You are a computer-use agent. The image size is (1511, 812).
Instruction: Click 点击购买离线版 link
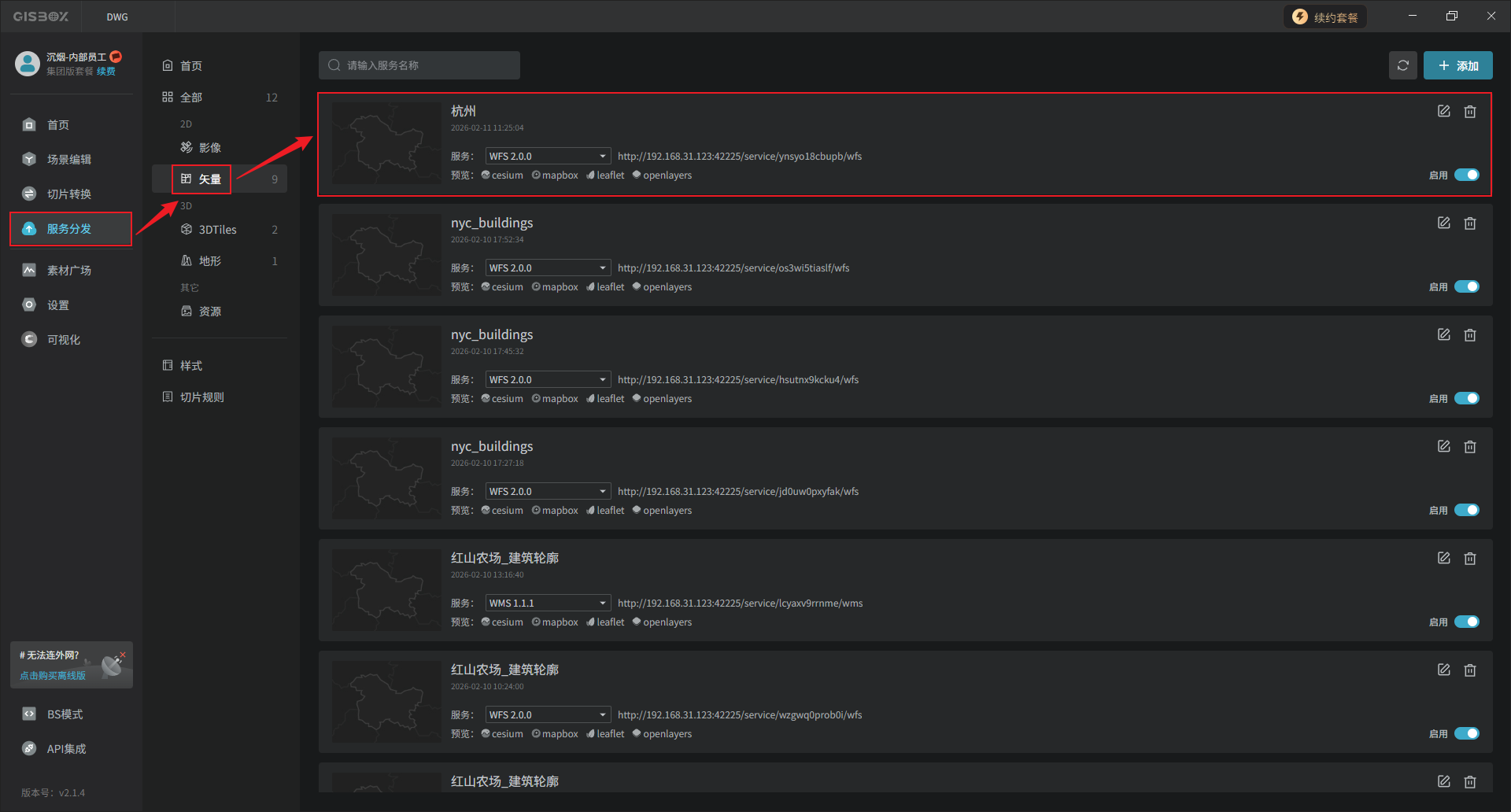[53, 676]
